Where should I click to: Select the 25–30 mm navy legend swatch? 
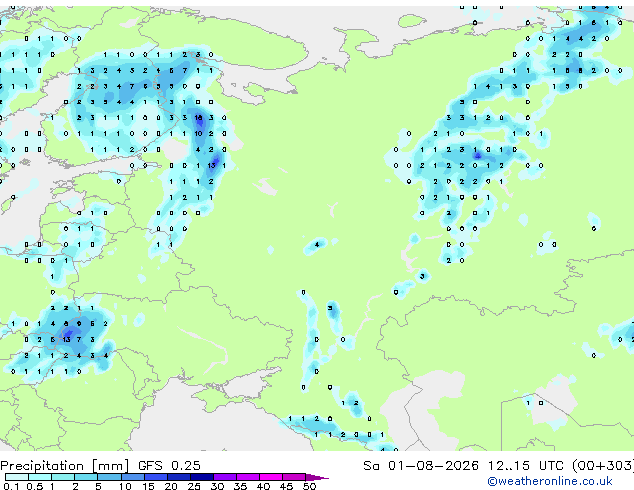201,477
